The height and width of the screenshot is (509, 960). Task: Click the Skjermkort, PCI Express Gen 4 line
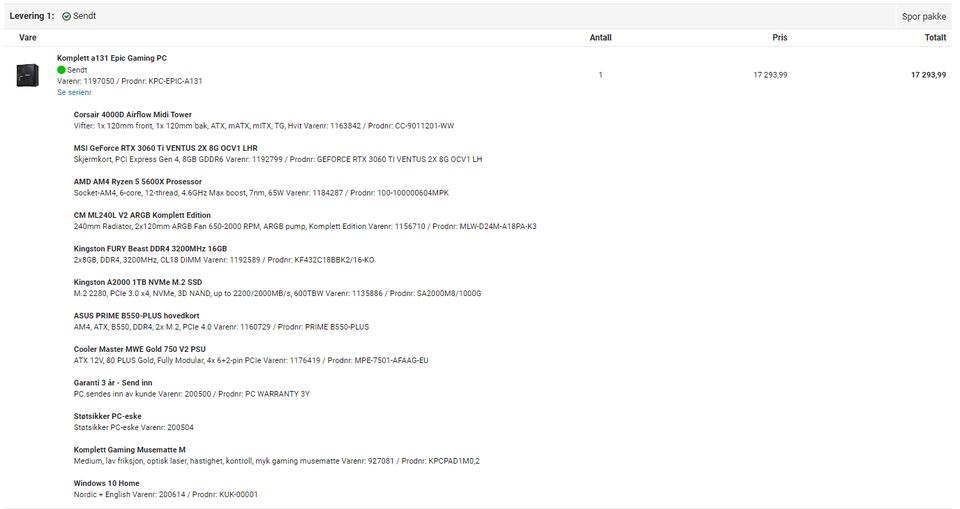[x=278, y=159]
